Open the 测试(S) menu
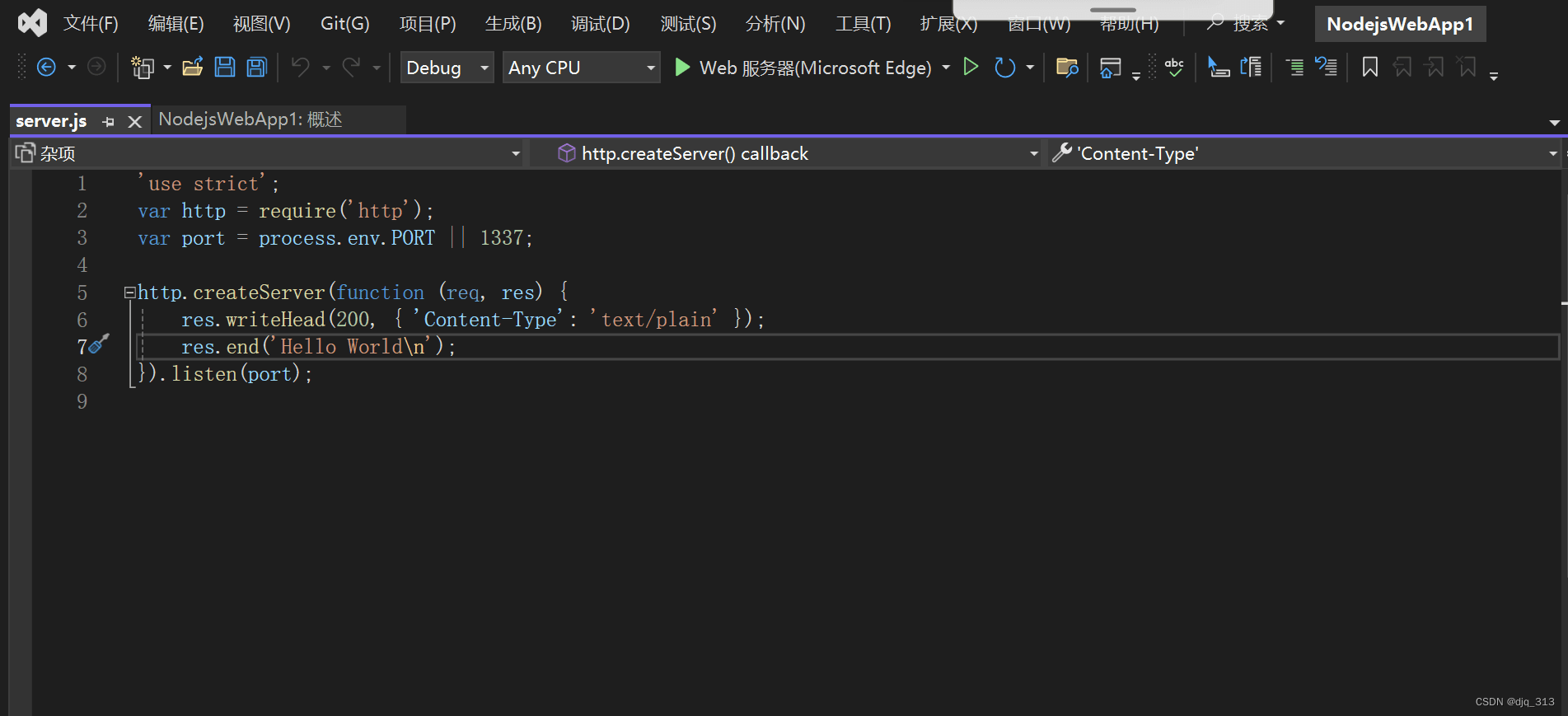 (688, 24)
